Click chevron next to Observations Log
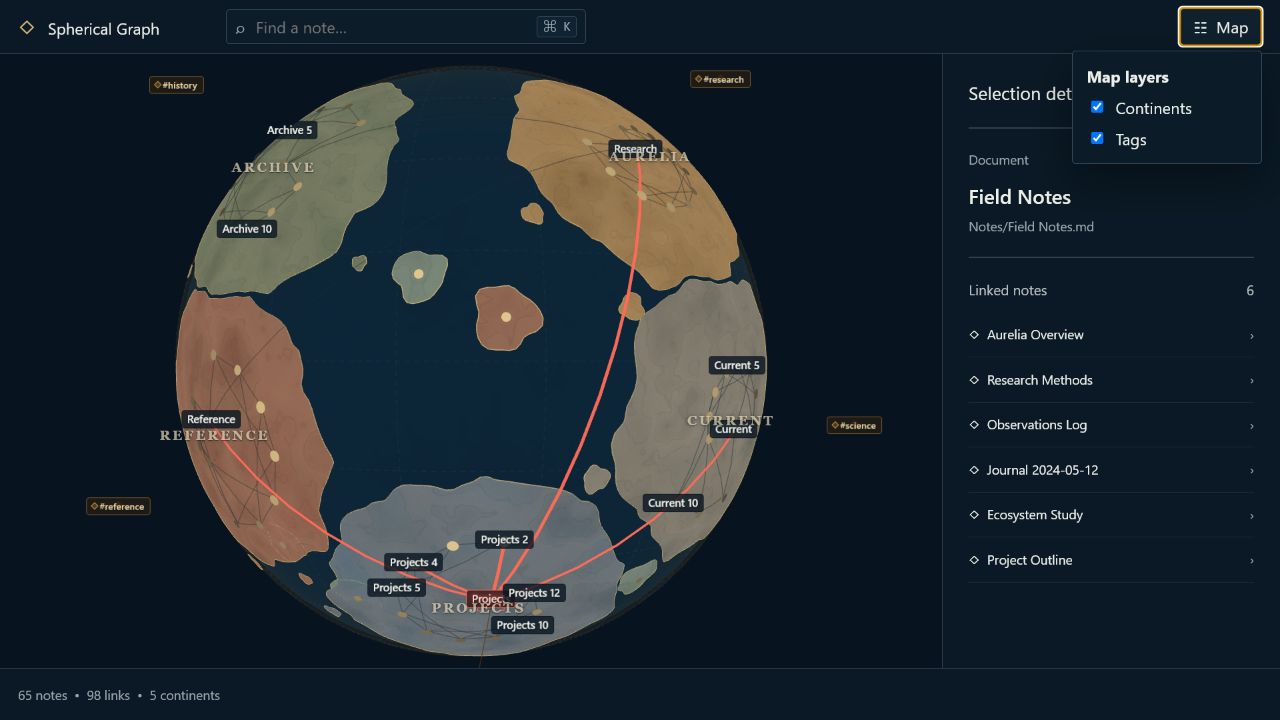This screenshot has width=1280, height=720. click(1251, 426)
